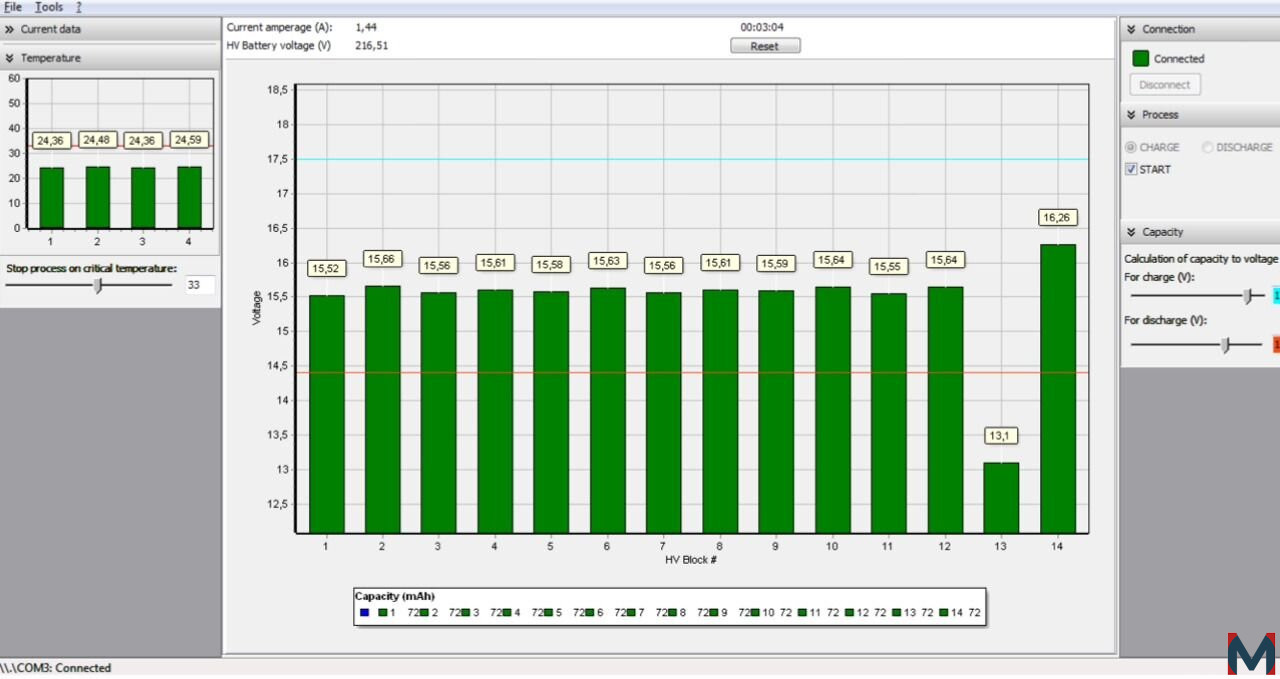Click the legend swatch for block 2
The image size is (1280, 679).
click(424, 612)
